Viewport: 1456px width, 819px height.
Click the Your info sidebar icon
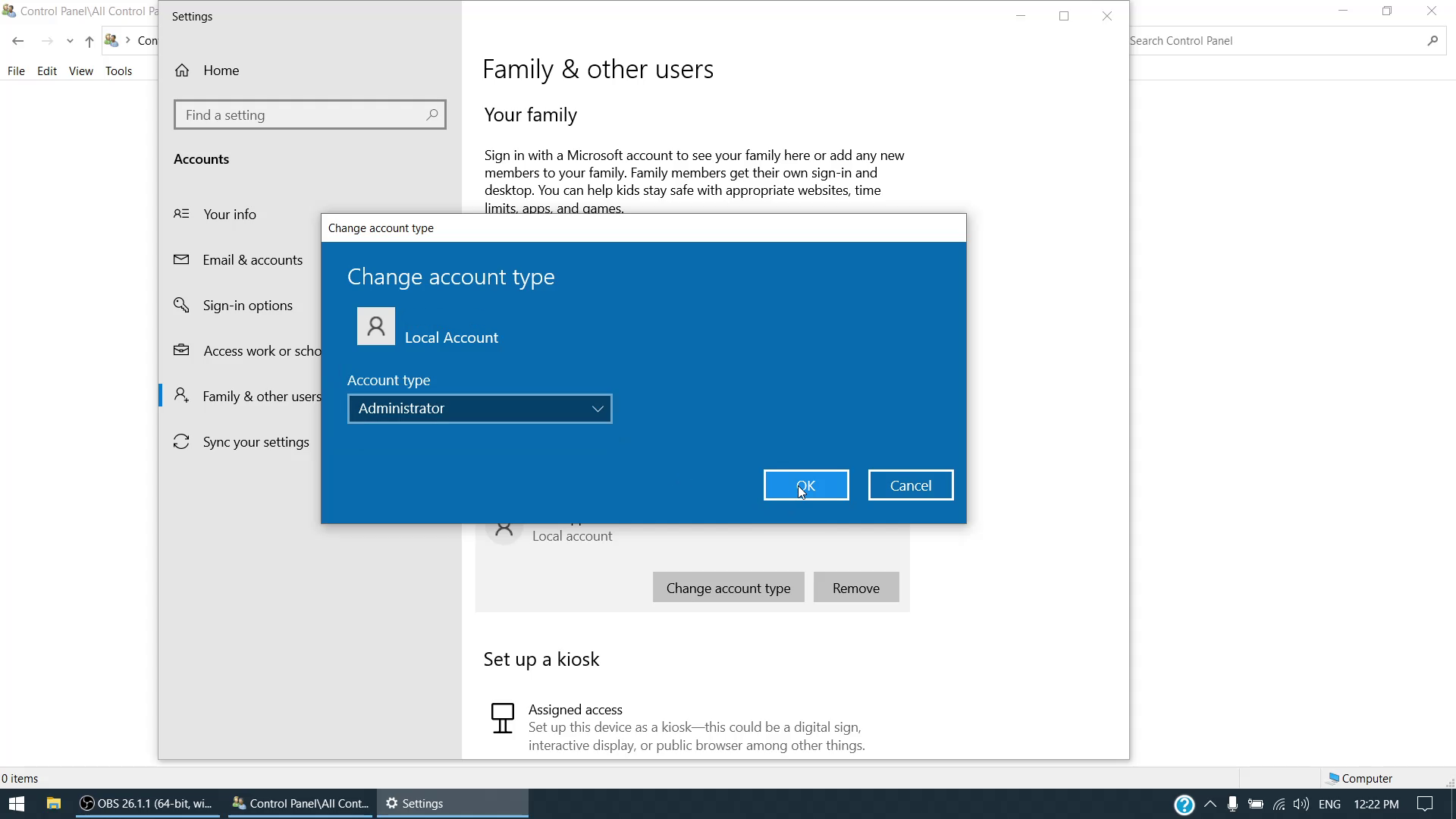pyautogui.click(x=181, y=214)
